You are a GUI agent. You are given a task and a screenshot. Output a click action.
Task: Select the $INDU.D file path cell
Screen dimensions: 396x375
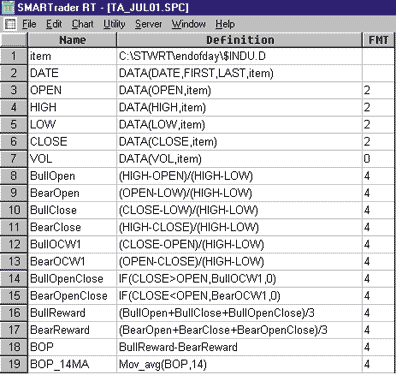[240, 56]
